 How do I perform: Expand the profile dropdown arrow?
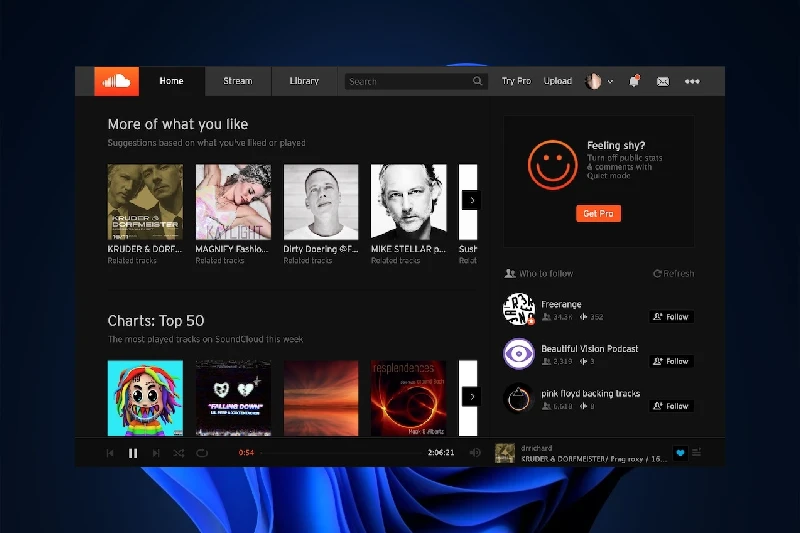(x=610, y=82)
